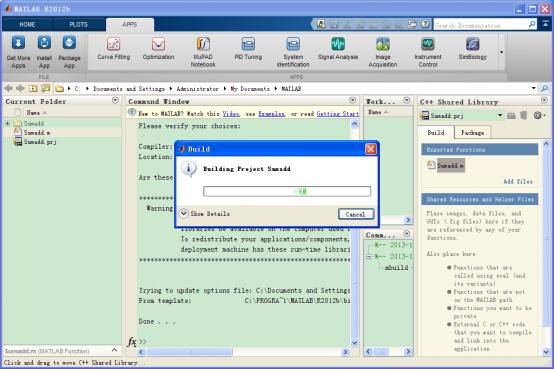The image size is (554, 369).
Task: Expand the apps gallery dropdown arrow
Action: tap(501, 52)
